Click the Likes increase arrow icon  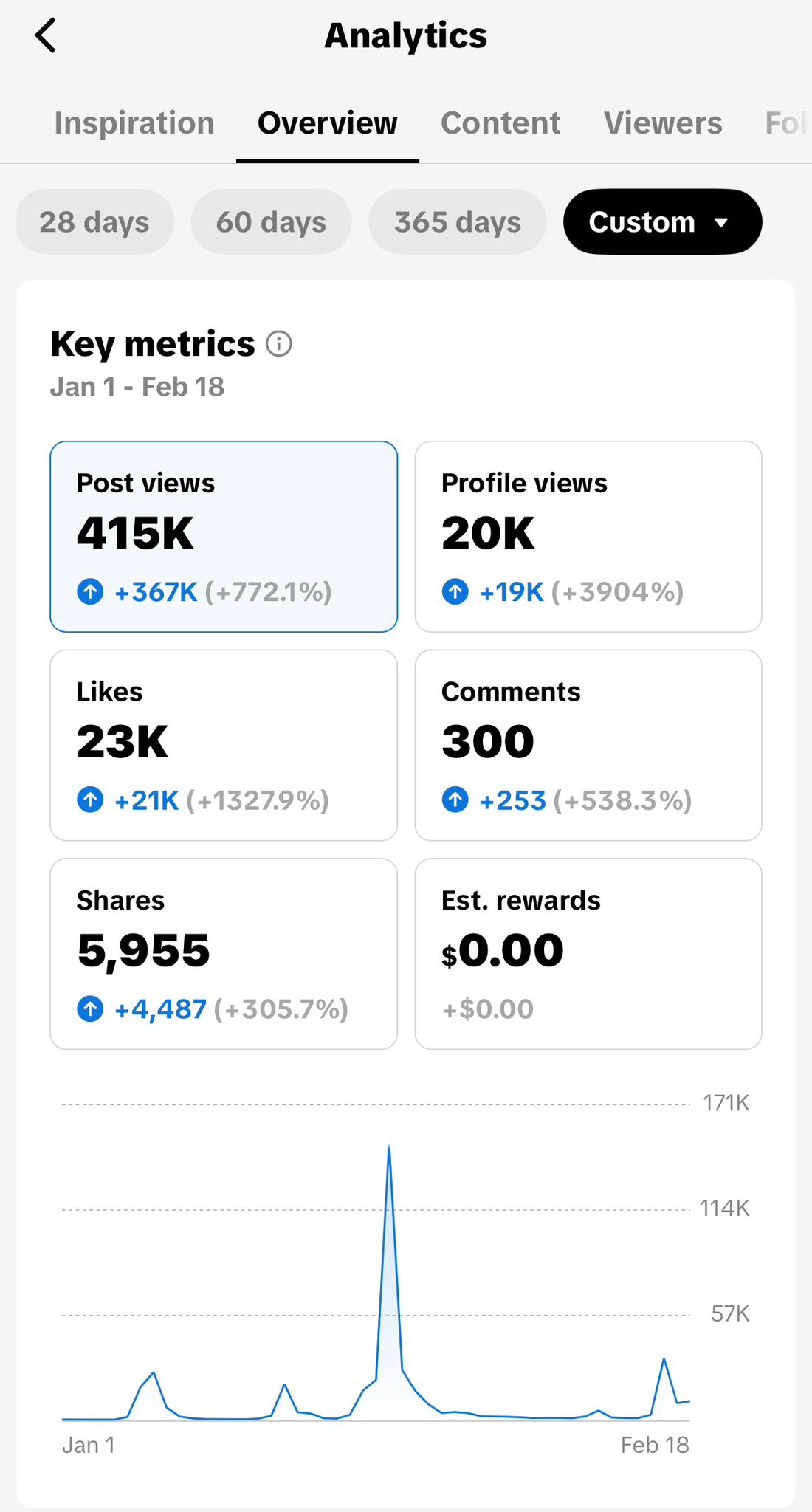(x=90, y=800)
